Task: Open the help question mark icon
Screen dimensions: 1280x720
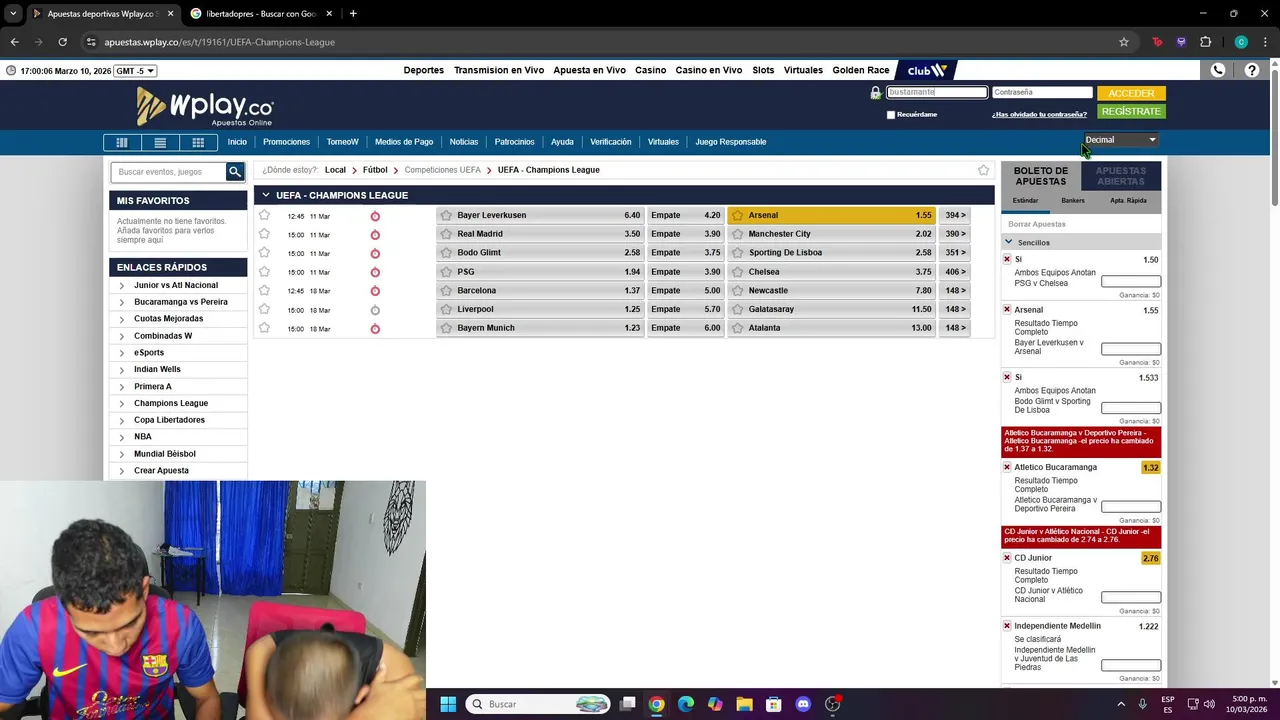Action: 1252,70
